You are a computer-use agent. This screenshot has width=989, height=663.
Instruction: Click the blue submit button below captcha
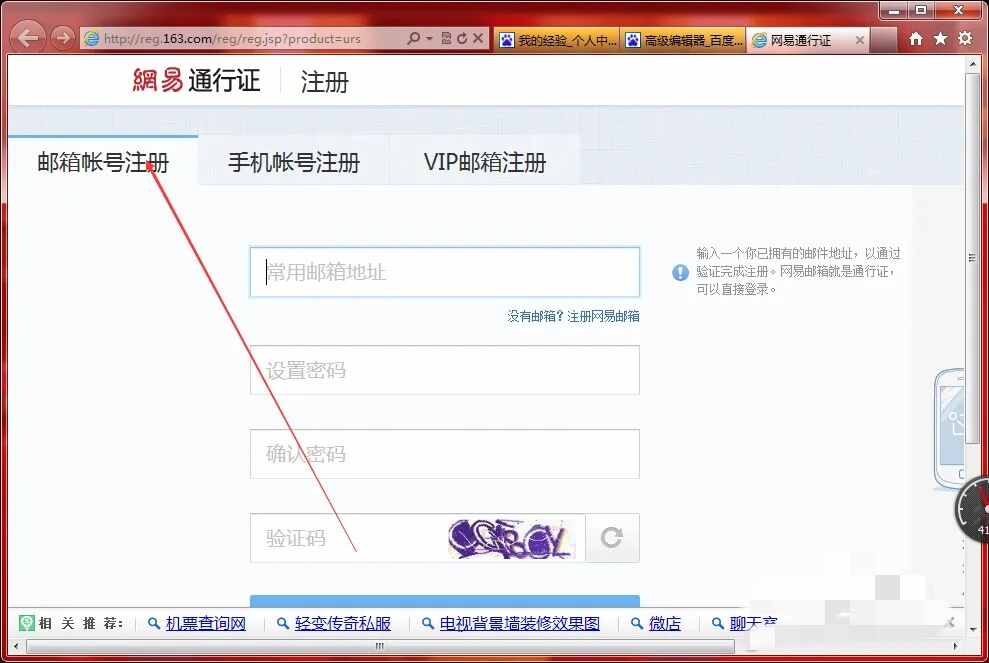445,601
